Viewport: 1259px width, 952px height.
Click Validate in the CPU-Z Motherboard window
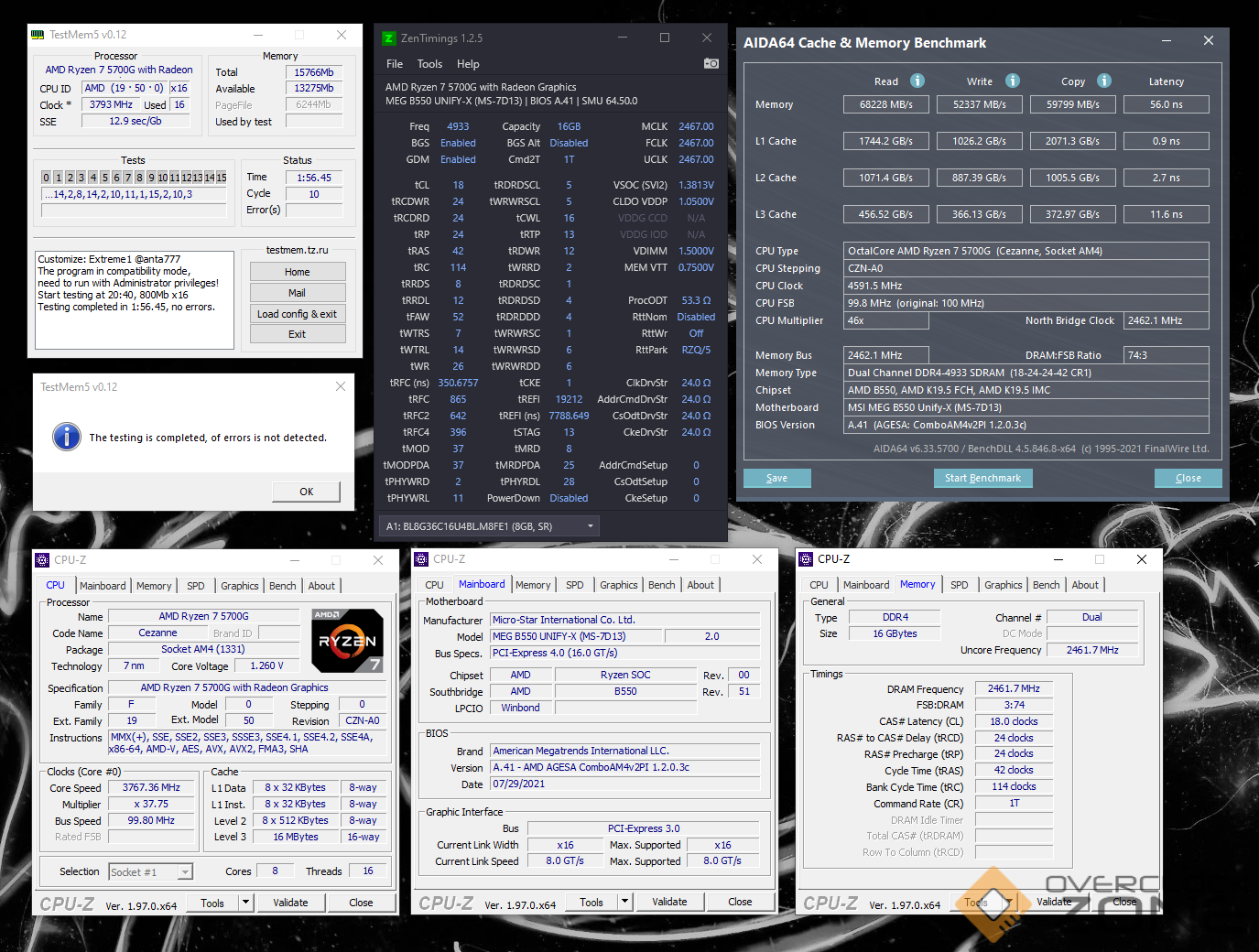669,902
